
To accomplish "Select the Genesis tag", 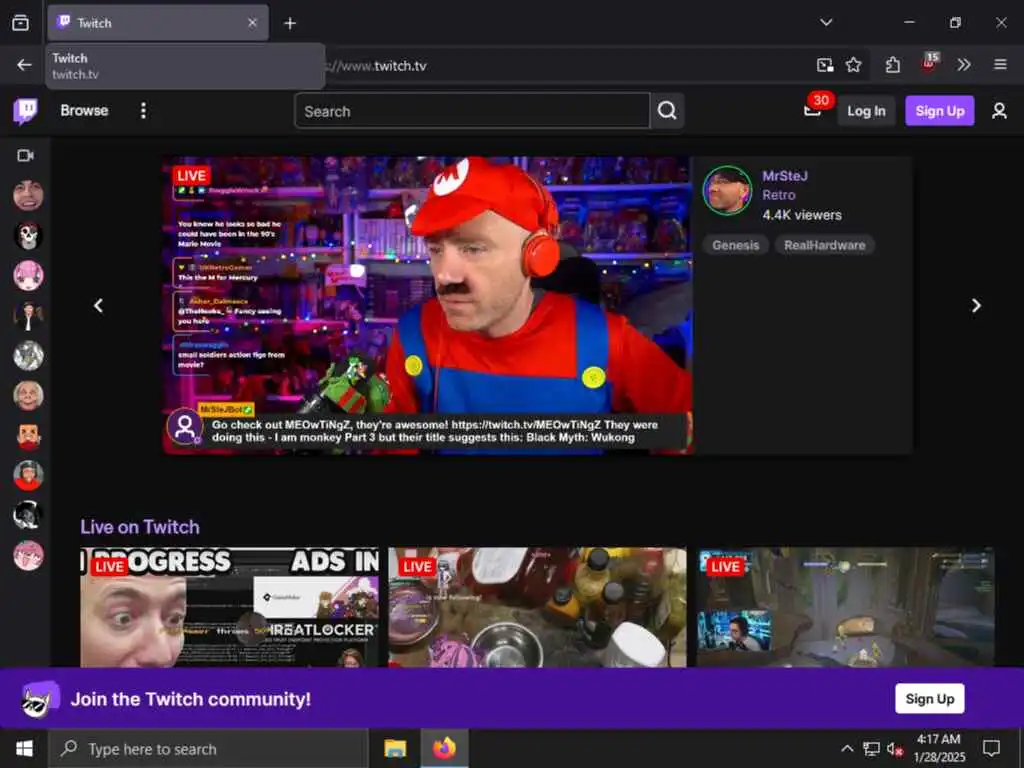I will tap(735, 246).
